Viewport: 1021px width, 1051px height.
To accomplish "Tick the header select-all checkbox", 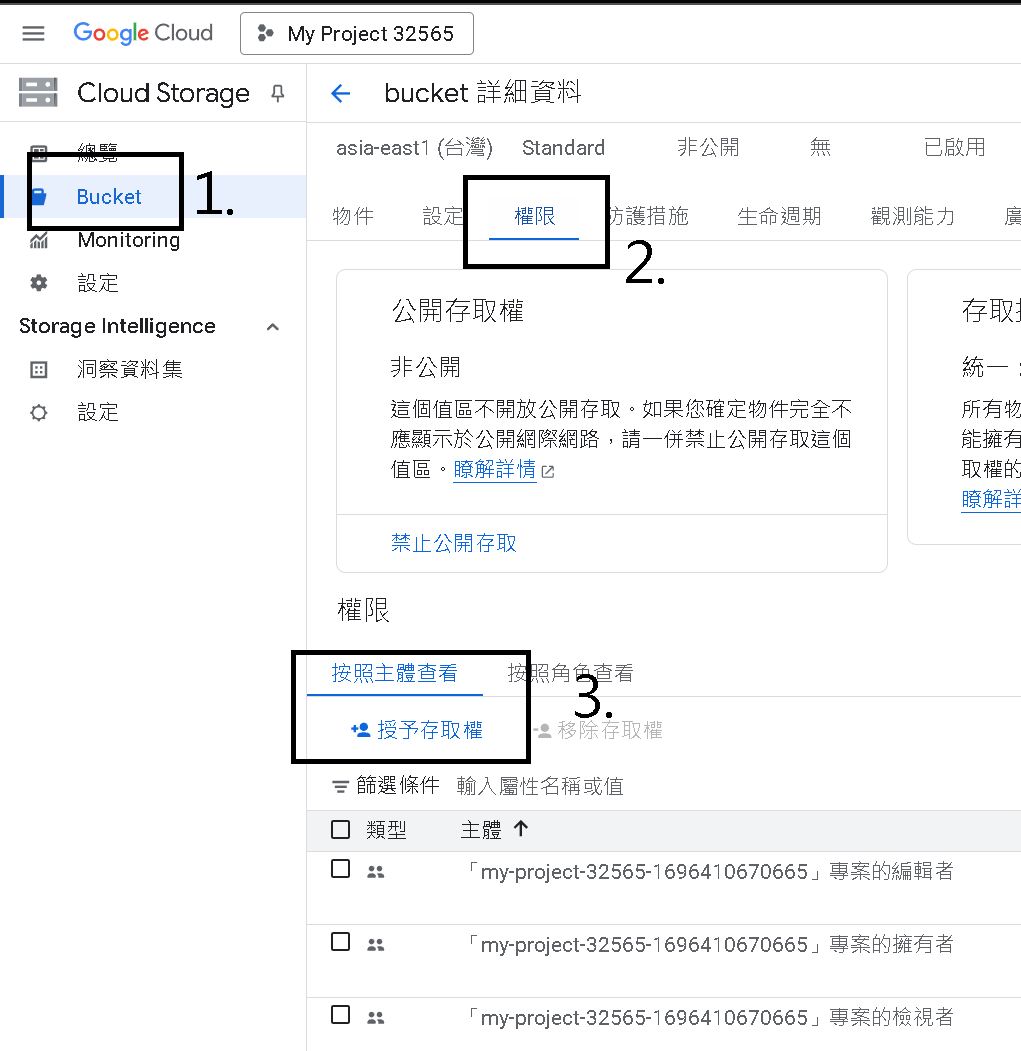I will click(x=341, y=830).
